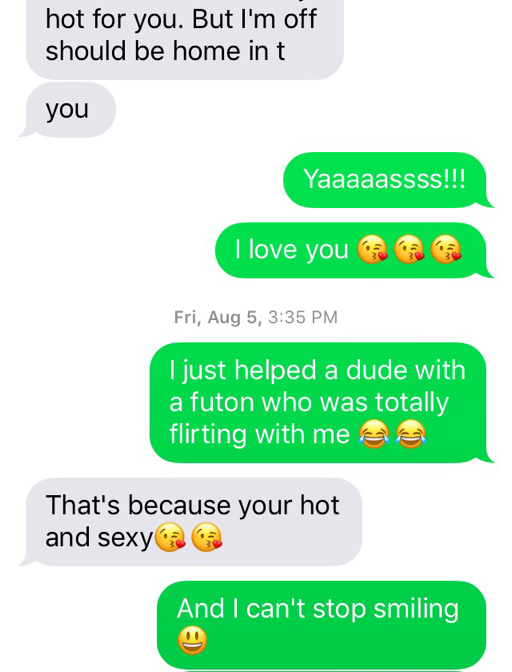The height and width of the screenshot is (672, 512).
Task: Tap the 'Fri, Aug 5, 3:35 PM' timestamp
Action: [256, 317]
